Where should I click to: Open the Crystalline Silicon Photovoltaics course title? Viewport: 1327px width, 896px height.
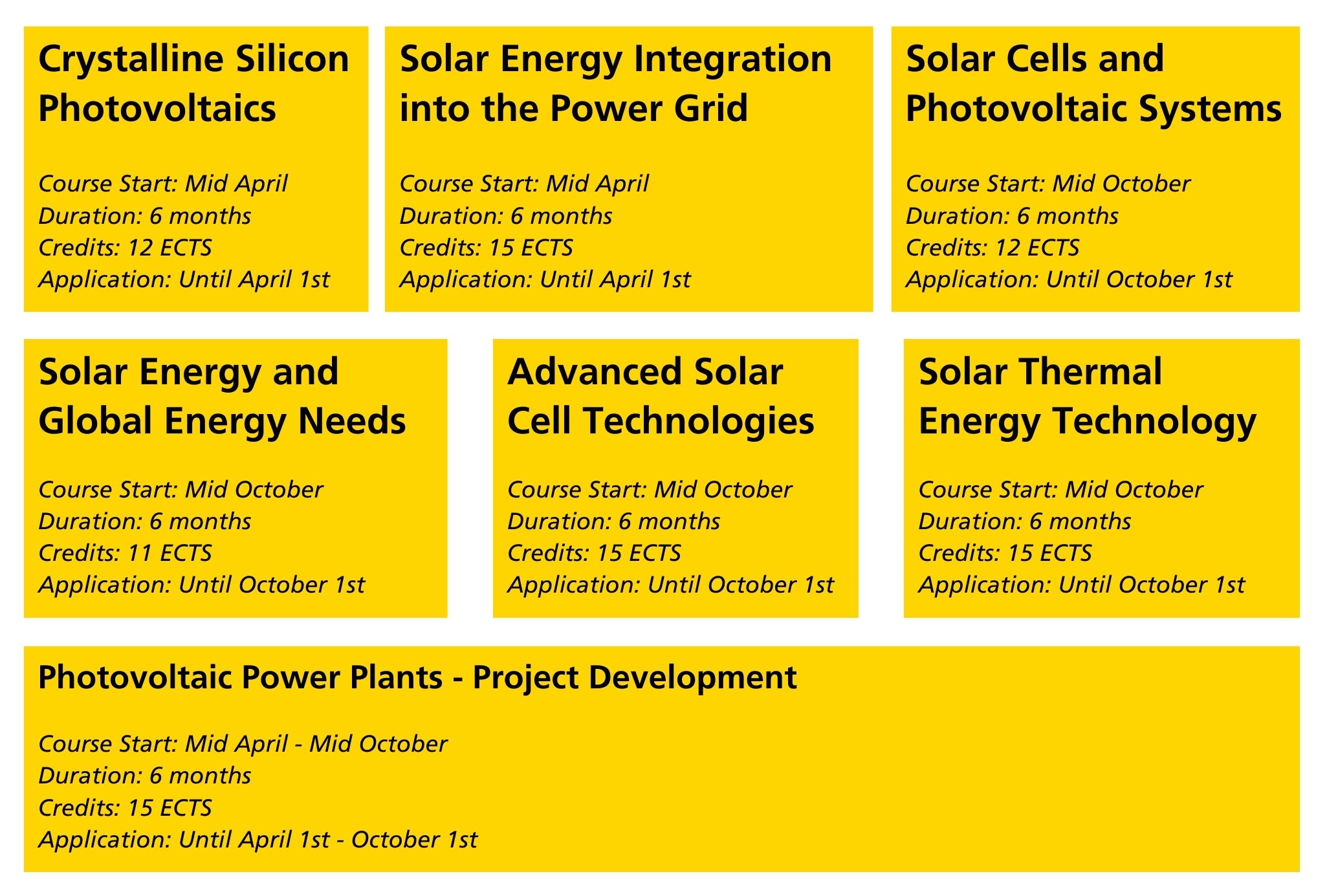(x=193, y=83)
